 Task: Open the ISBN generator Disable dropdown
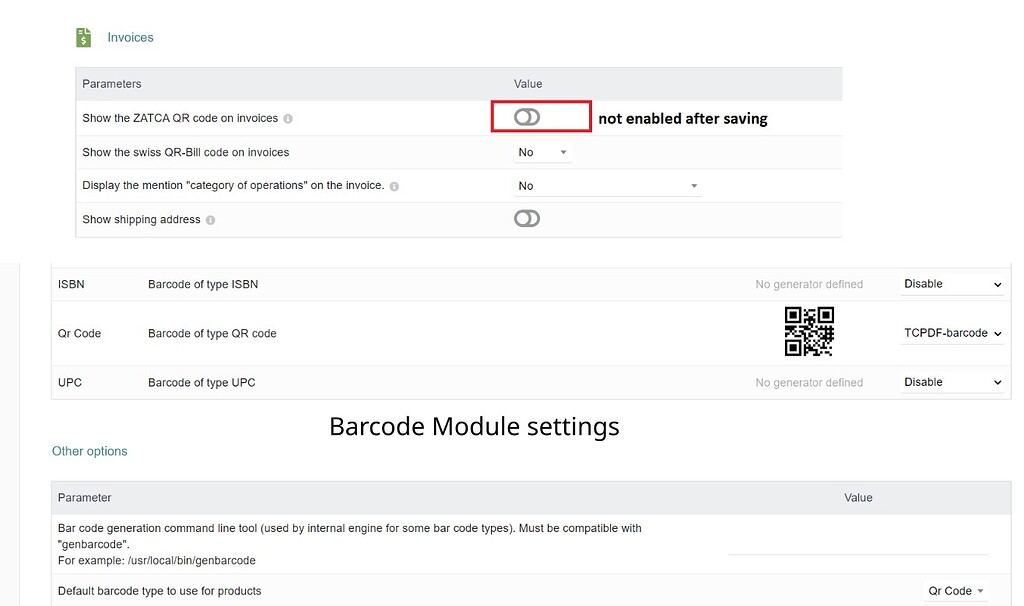tap(951, 284)
